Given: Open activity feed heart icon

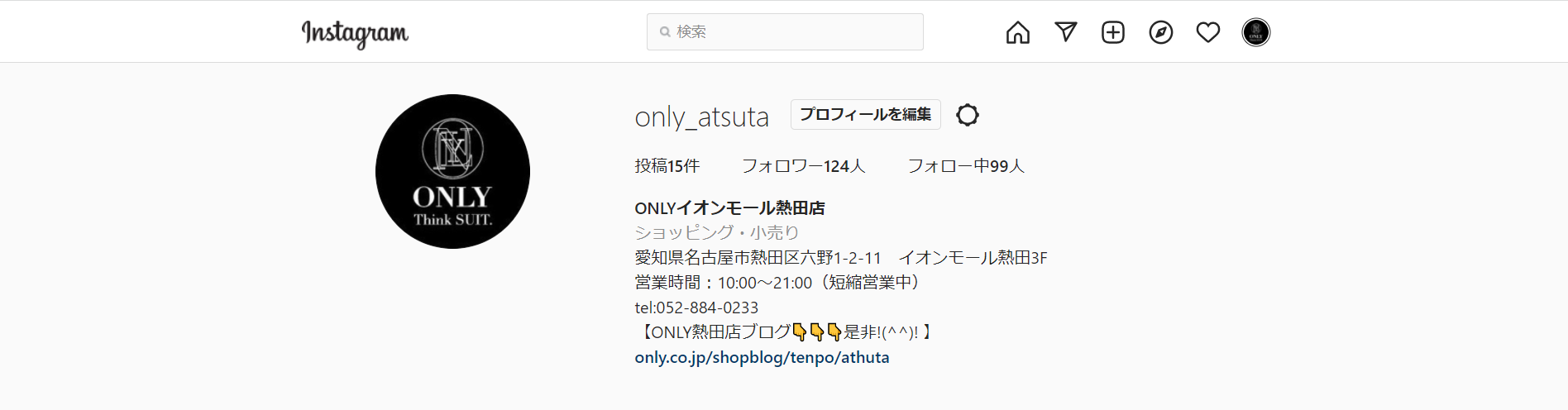Looking at the screenshot, I should coord(1208,32).
